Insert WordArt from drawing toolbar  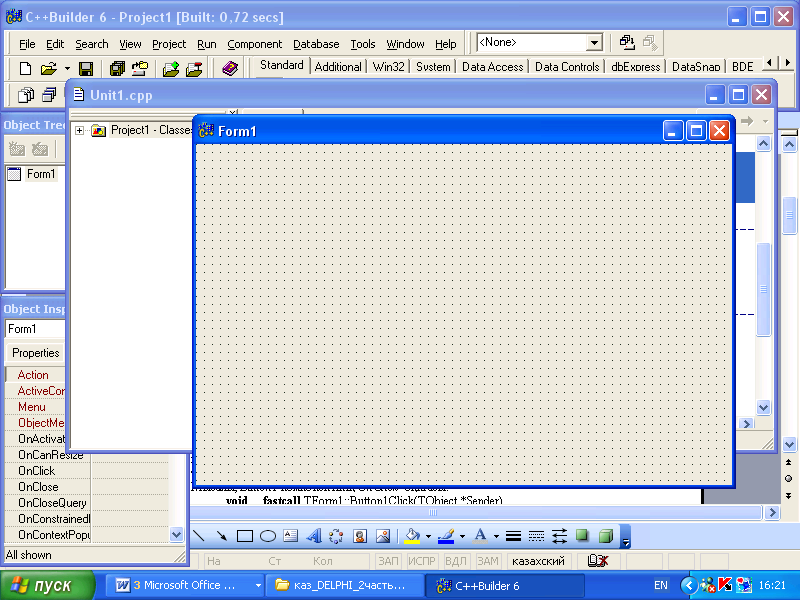(x=314, y=536)
